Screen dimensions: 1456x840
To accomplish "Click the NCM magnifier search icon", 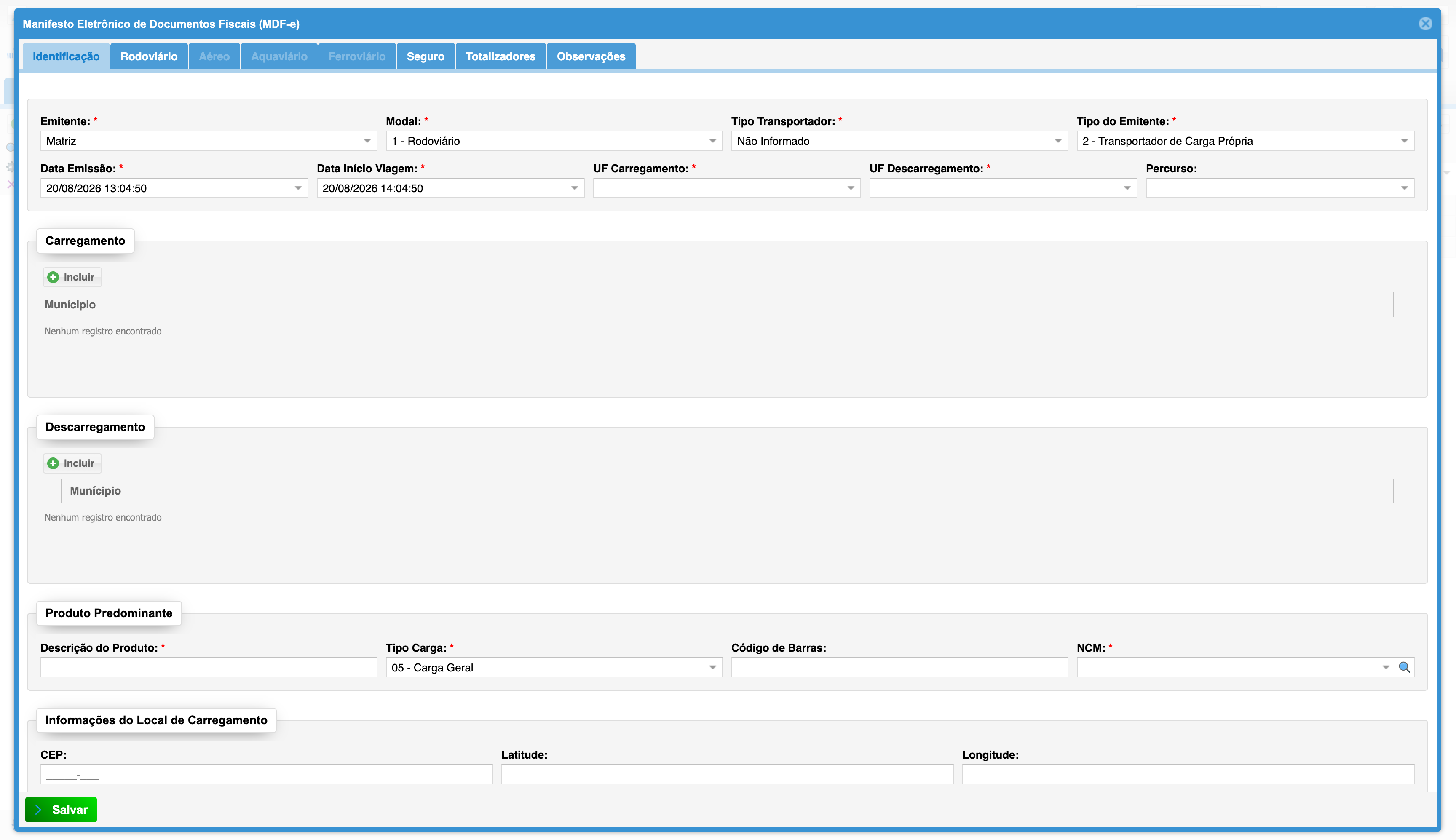I will (x=1405, y=668).
